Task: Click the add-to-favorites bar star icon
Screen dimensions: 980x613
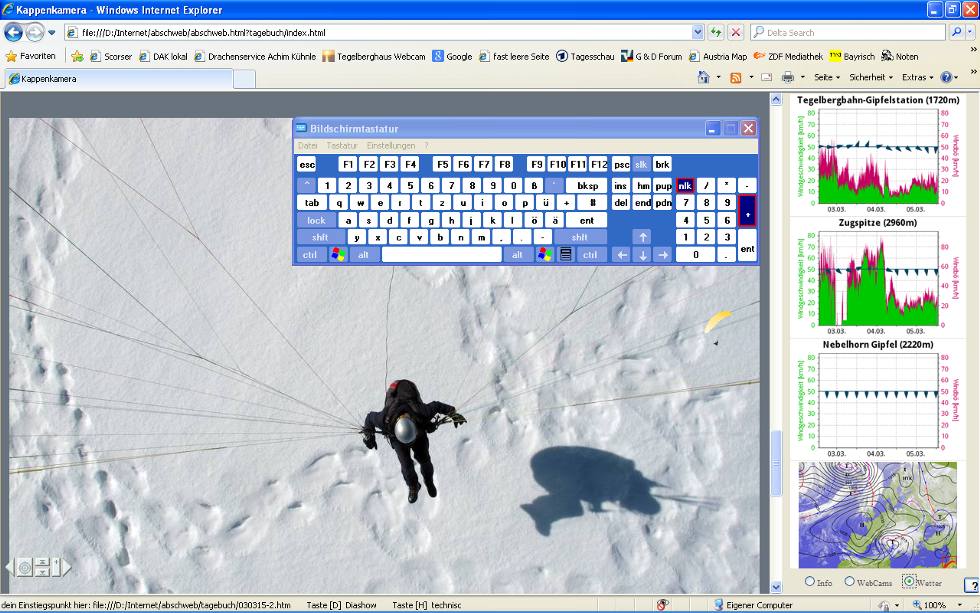Action: 78,56
